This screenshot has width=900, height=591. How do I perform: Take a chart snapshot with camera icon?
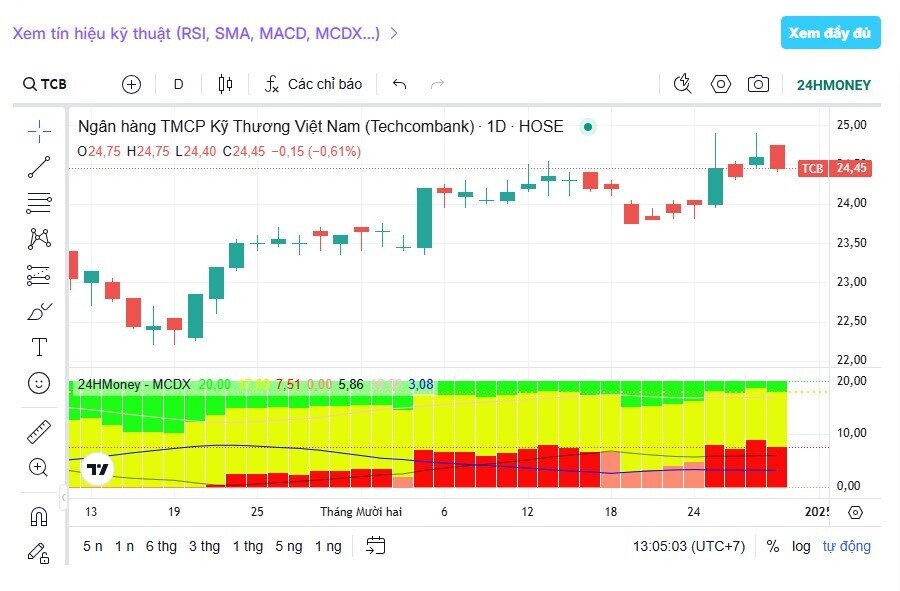[x=758, y=84]
